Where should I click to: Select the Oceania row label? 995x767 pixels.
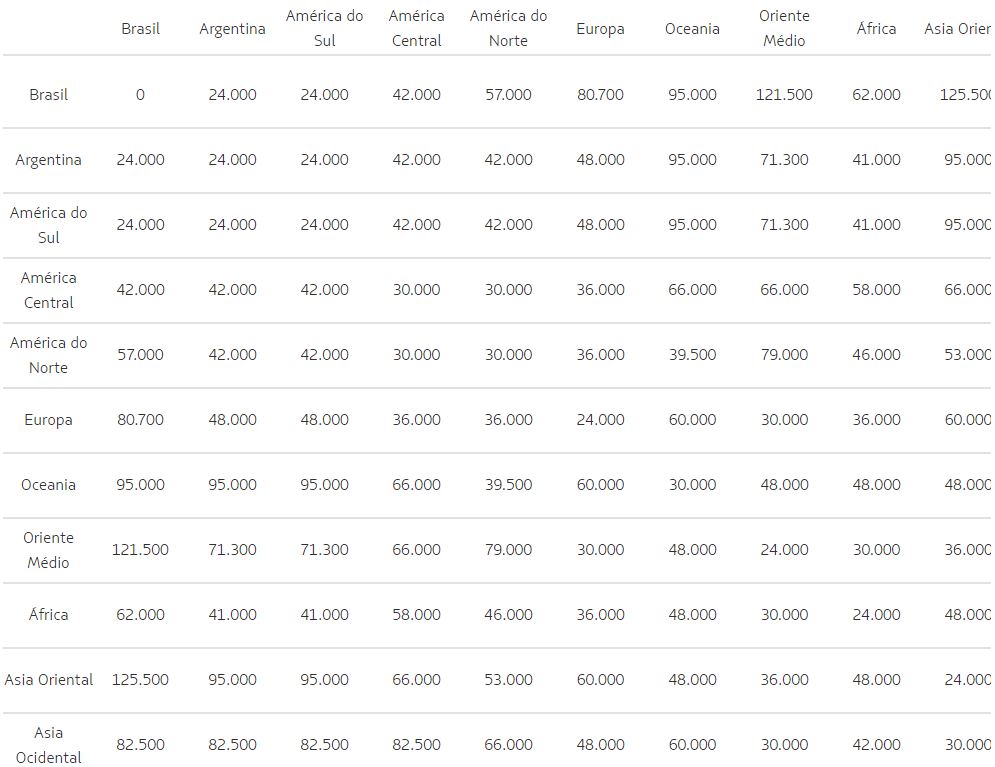(48, 485)
